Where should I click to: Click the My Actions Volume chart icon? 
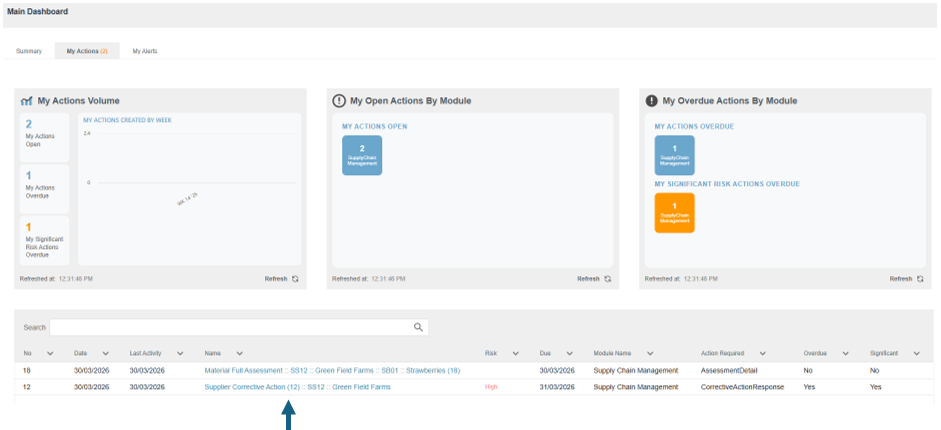(26, 101)
